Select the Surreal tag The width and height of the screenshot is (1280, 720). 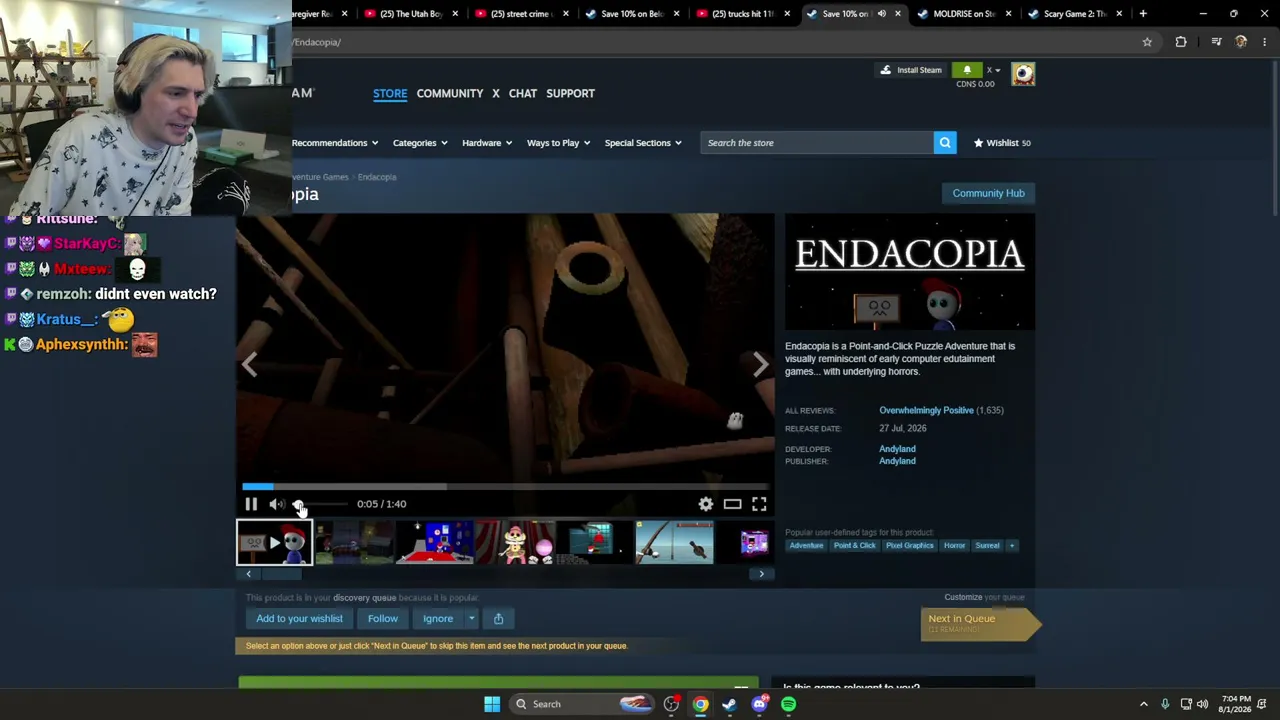[x=987, y=546]
